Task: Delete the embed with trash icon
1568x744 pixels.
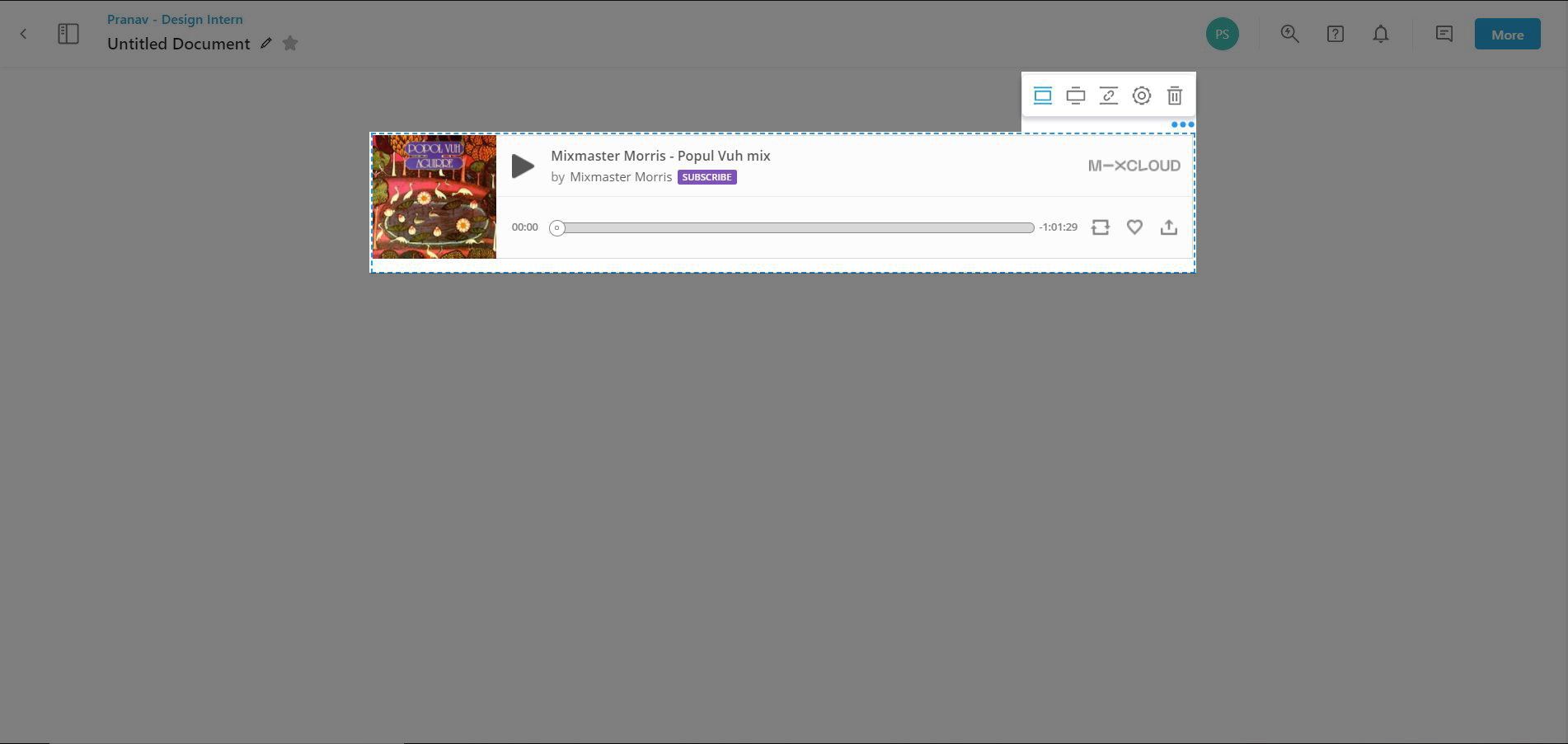Action: (1175, 96)
